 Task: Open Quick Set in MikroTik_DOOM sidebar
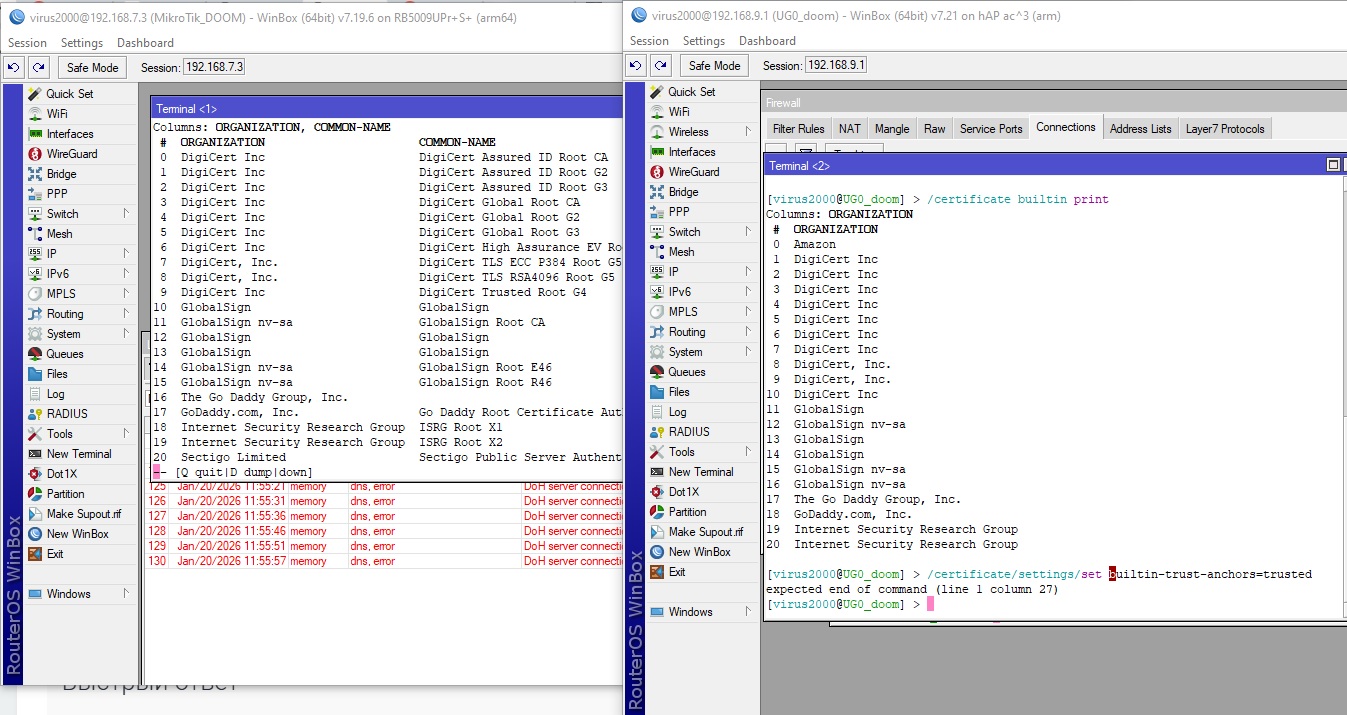(70, 93)
